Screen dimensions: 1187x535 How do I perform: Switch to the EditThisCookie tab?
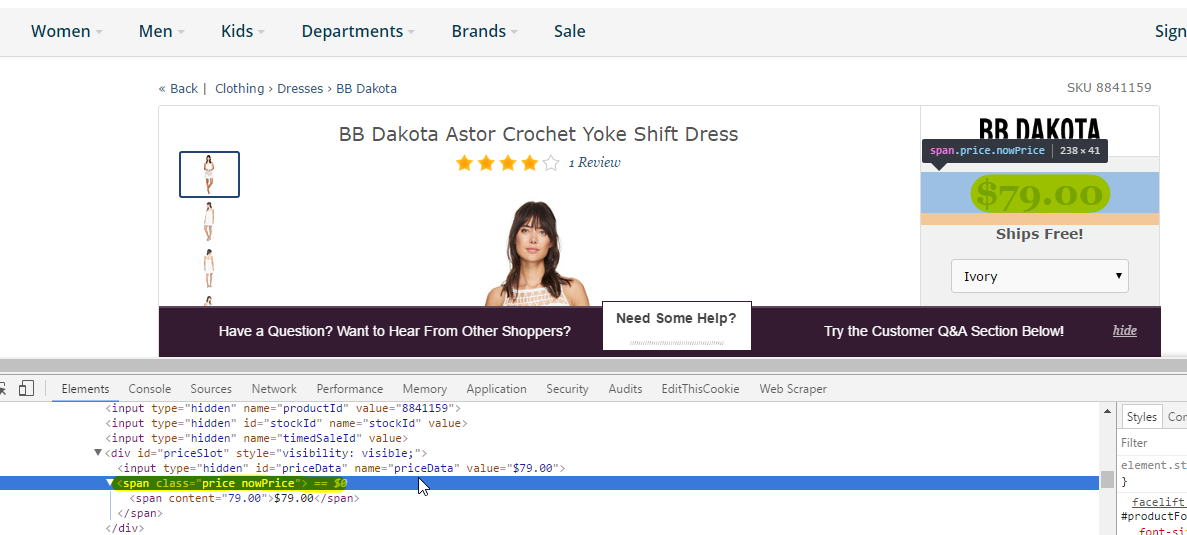point(700,389)
